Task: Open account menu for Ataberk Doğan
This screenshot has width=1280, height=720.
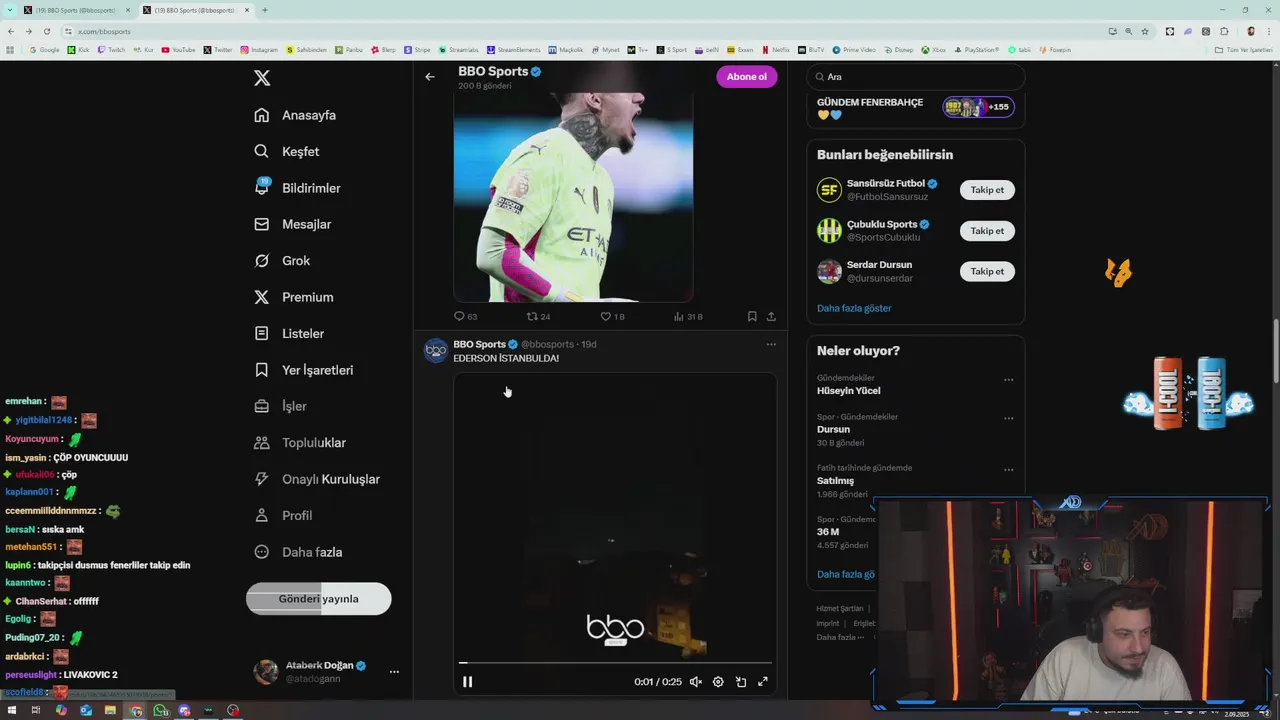Action: pos(327,672)
